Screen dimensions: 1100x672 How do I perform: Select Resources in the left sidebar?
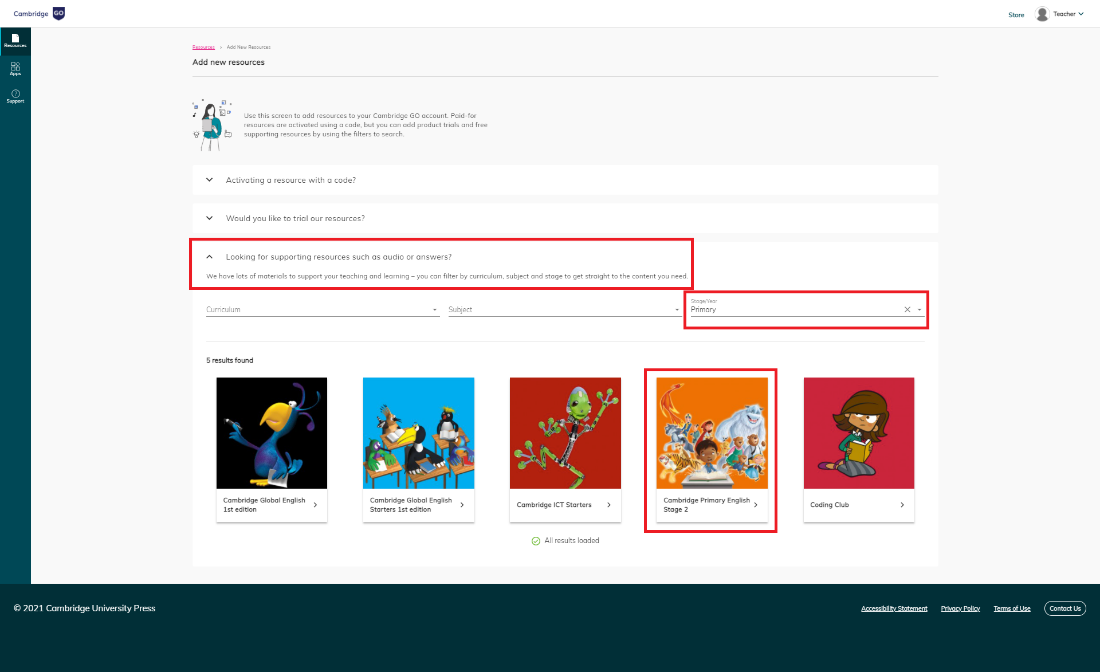pyautogui.click(x=15, y=41)
